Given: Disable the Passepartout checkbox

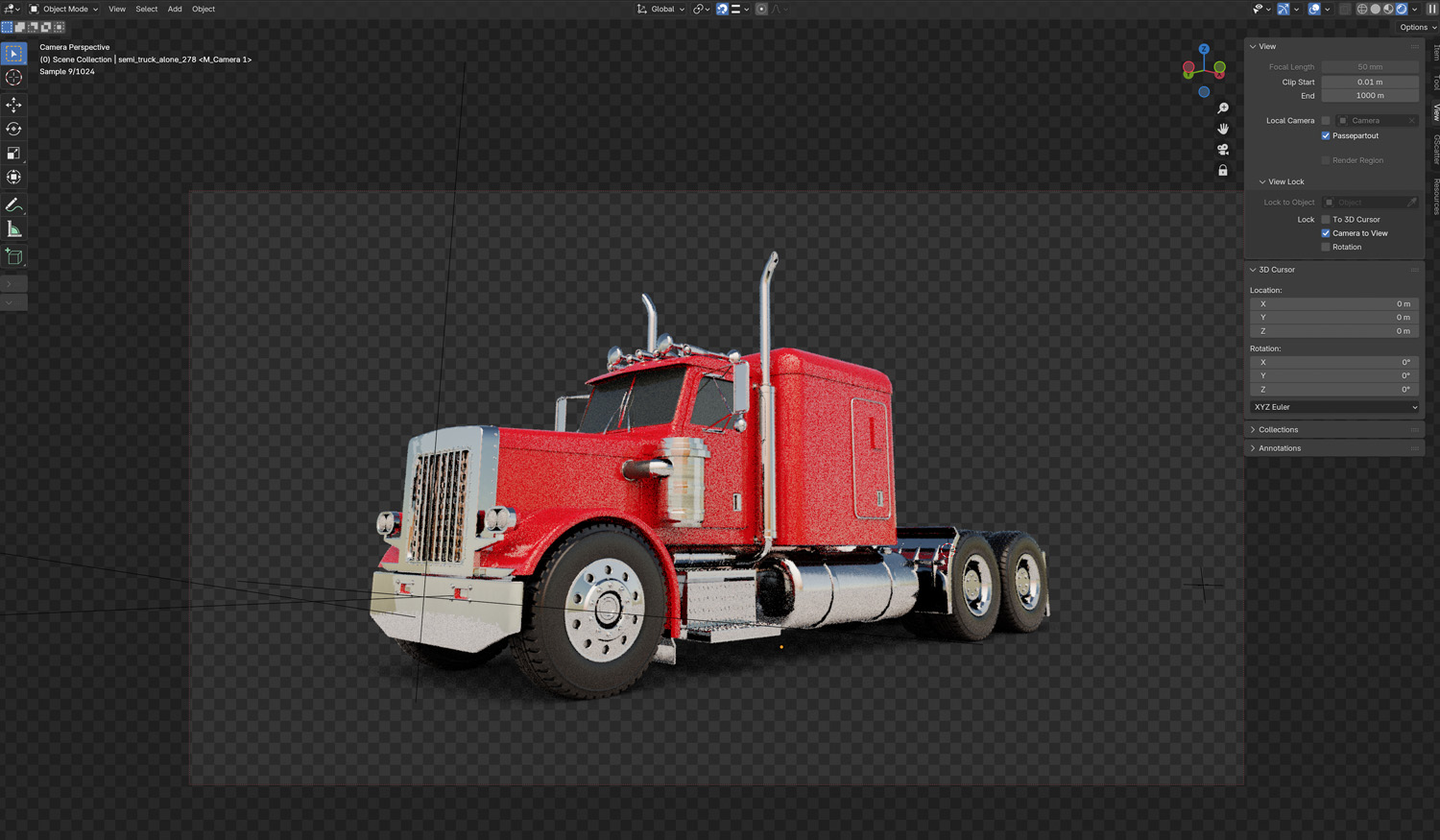Looking at the screenshot, I should click(x=1326, y=136).
